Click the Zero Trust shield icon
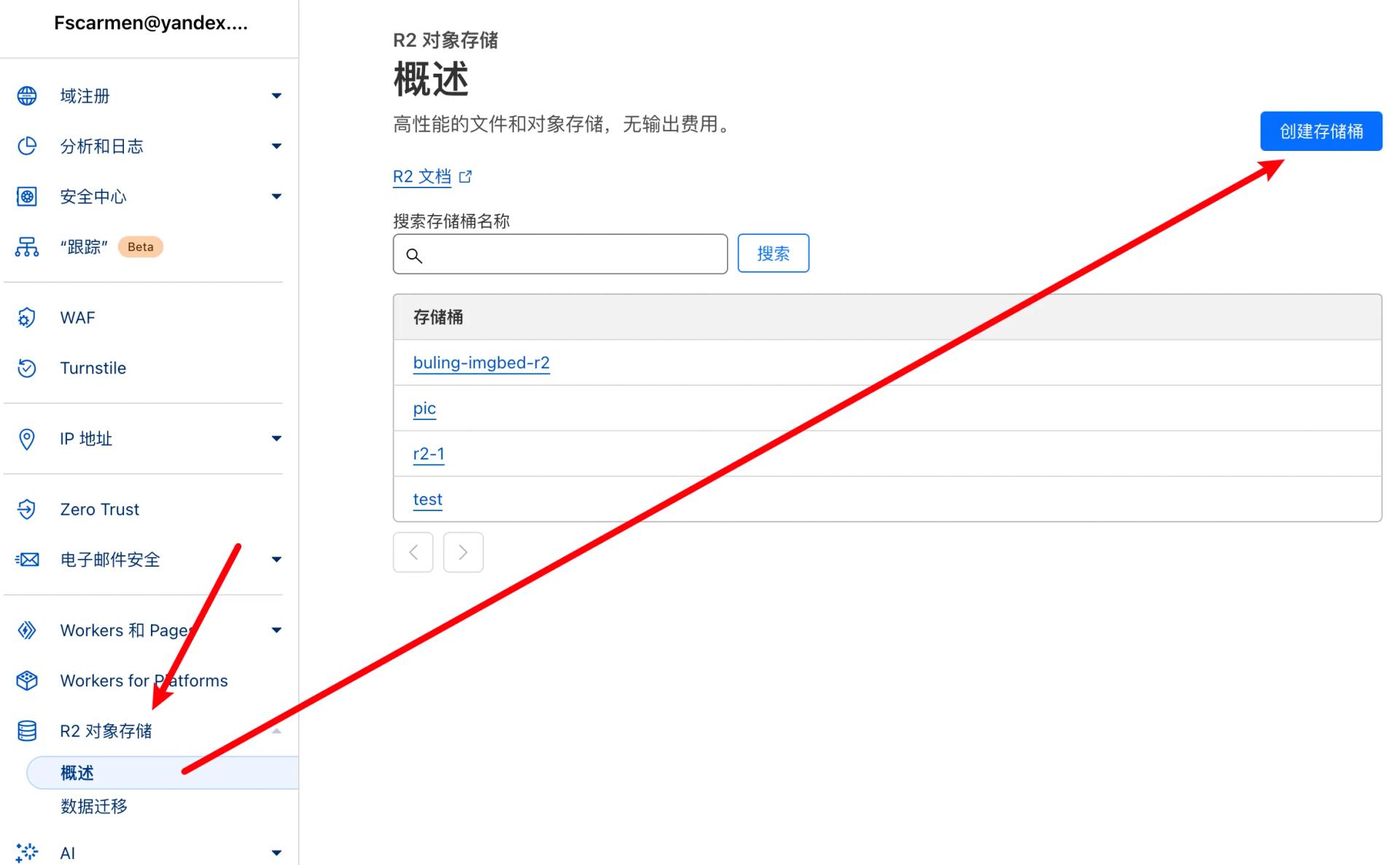The width and height of the screenshot is (1400, 865). pyautogui.click(x=27, y=509)
